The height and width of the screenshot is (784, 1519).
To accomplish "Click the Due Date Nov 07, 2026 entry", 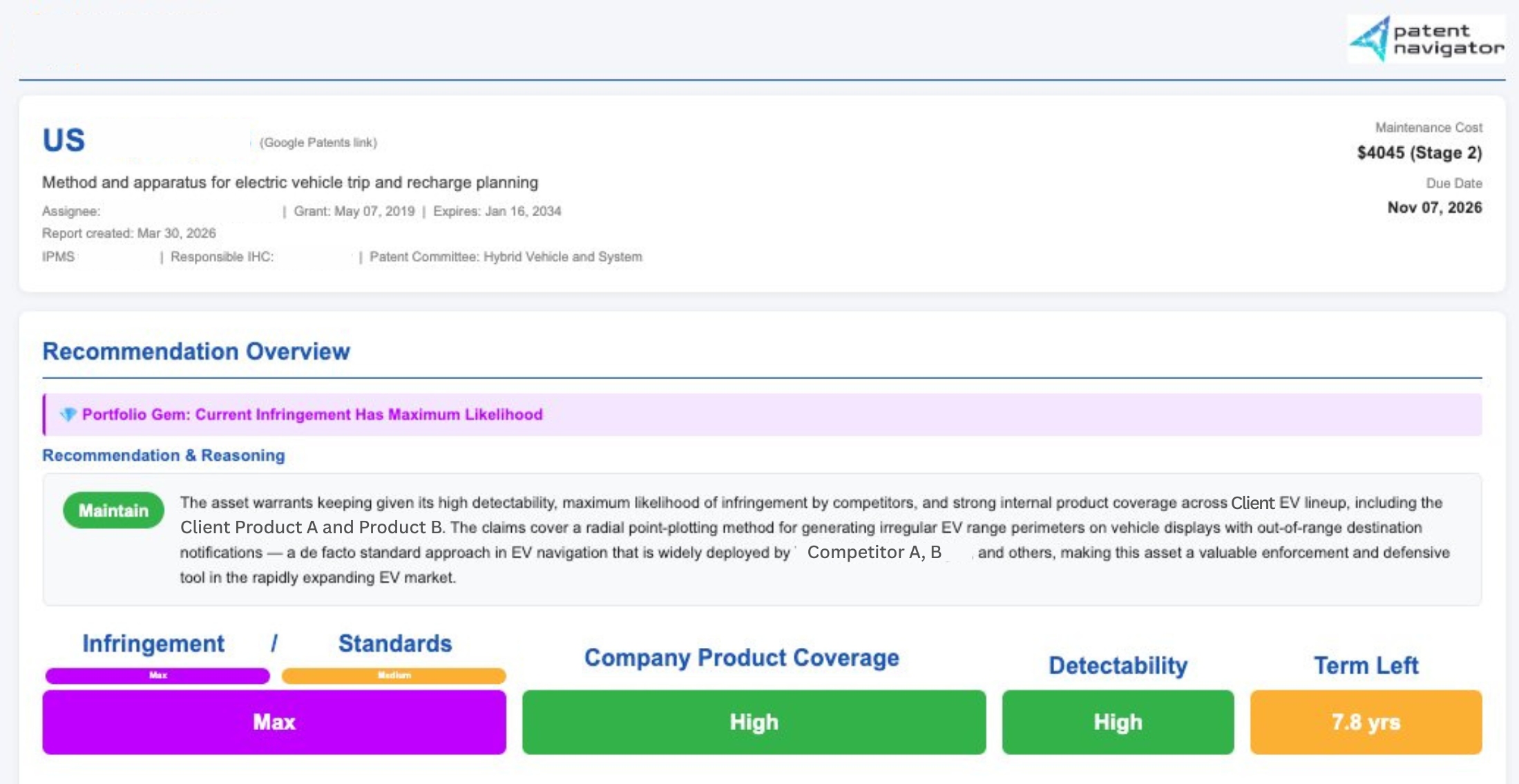I will pos(1434,207).
